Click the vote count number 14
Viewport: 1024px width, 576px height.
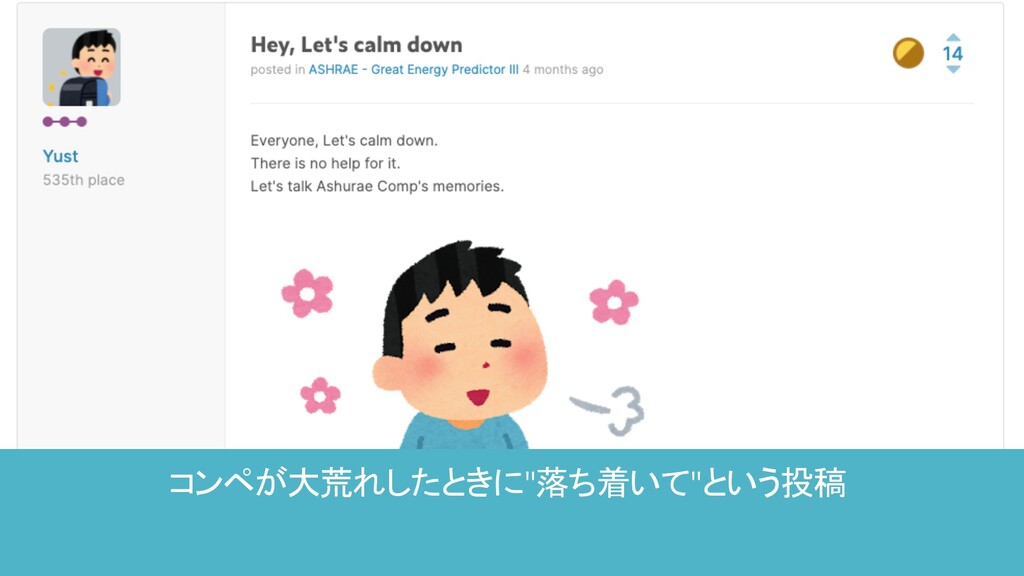(953, 54)
